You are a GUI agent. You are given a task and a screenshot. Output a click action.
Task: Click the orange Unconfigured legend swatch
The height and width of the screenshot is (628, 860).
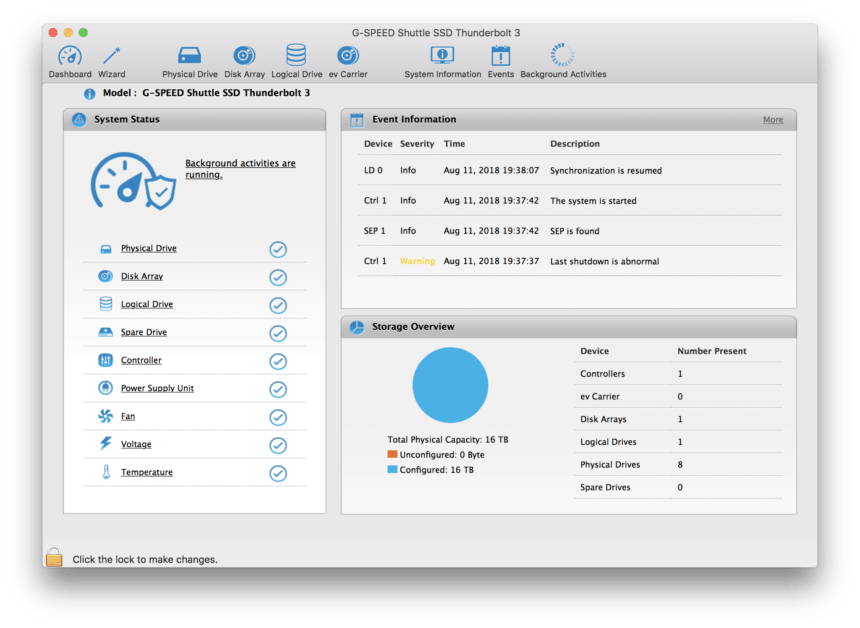coord(393,454)
